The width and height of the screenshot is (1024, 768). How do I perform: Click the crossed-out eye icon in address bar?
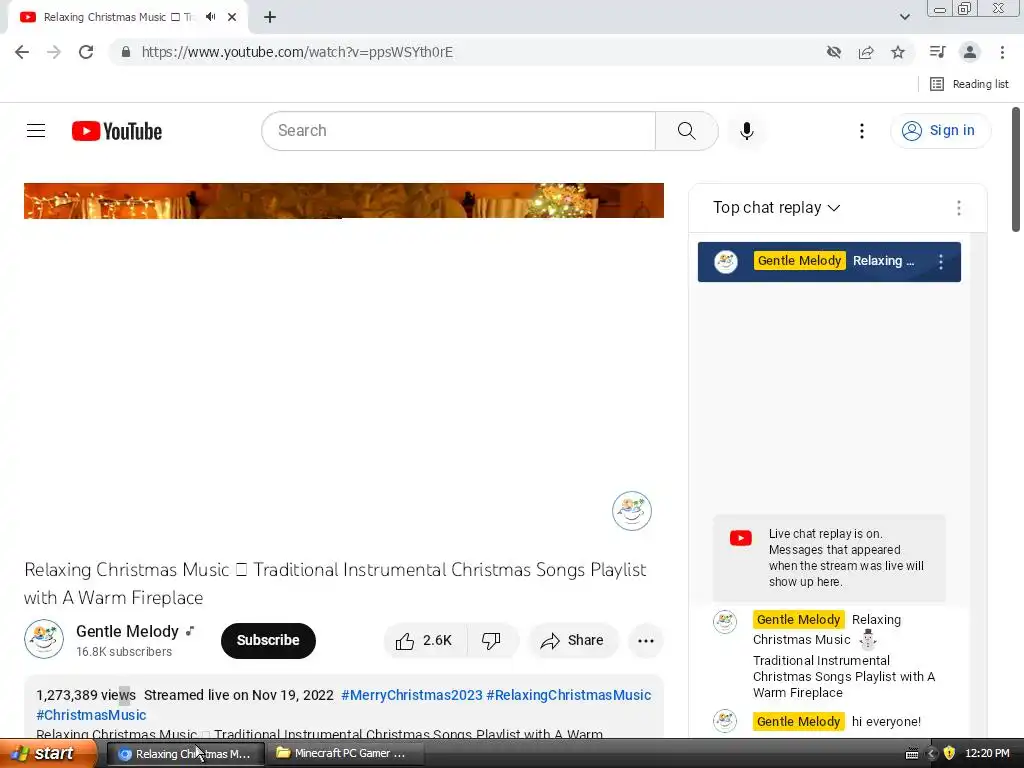833,52
